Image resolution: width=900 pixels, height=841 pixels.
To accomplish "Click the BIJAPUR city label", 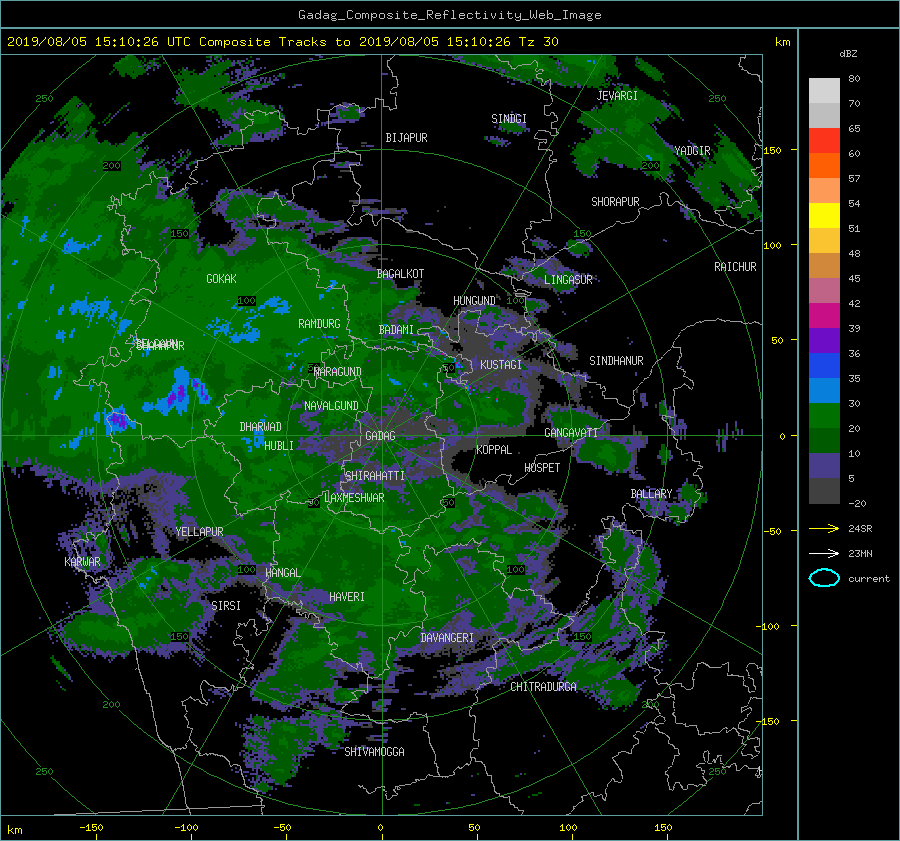I will pyautogui.click(x=406, y=138).
